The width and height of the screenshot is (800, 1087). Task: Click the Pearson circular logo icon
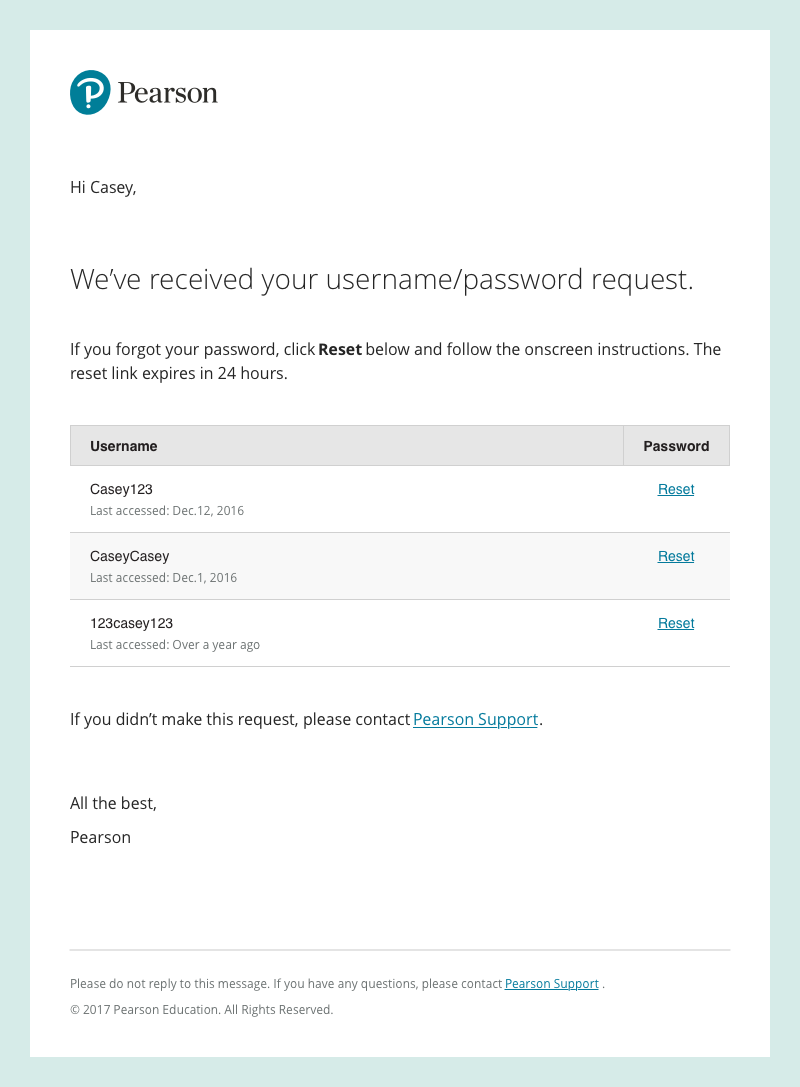[x=90, y=93]
